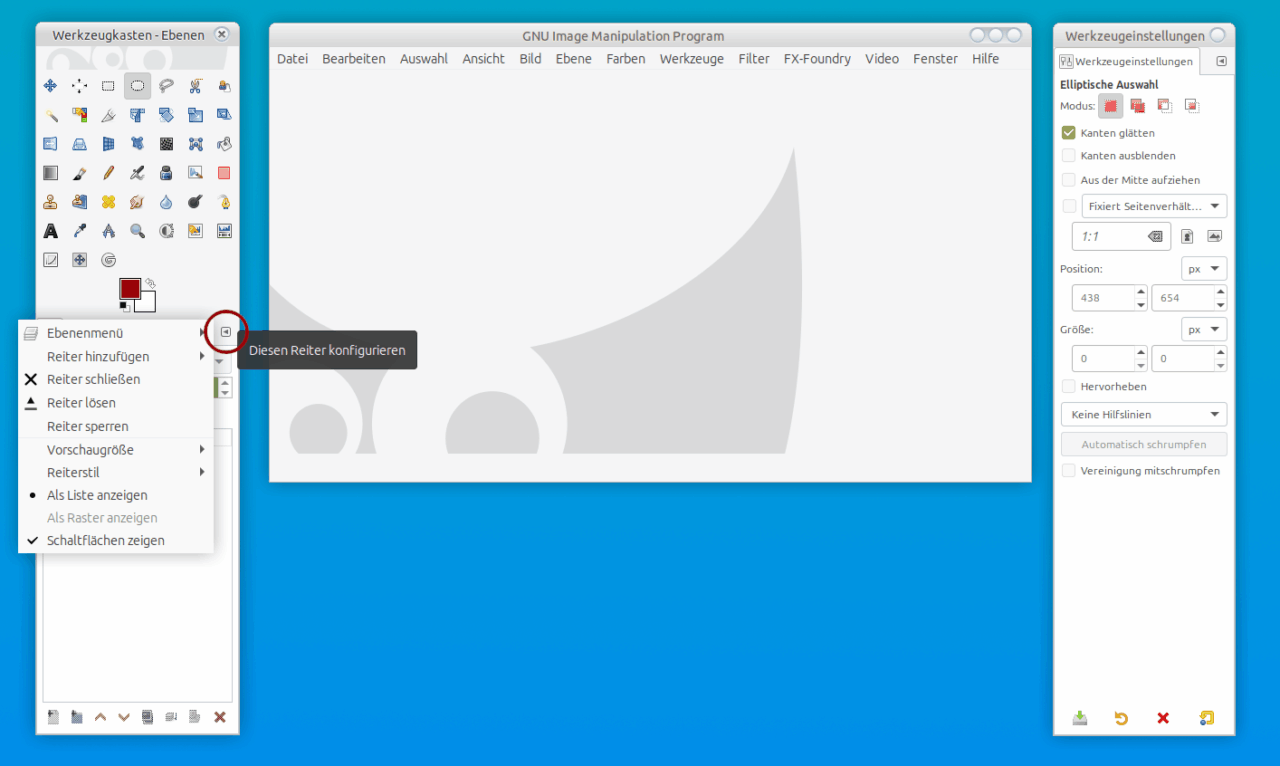Choose 'Add to selection' mode icon
The height and width of the screenshot is (766, 1280).
click(x=1137, y=105)
